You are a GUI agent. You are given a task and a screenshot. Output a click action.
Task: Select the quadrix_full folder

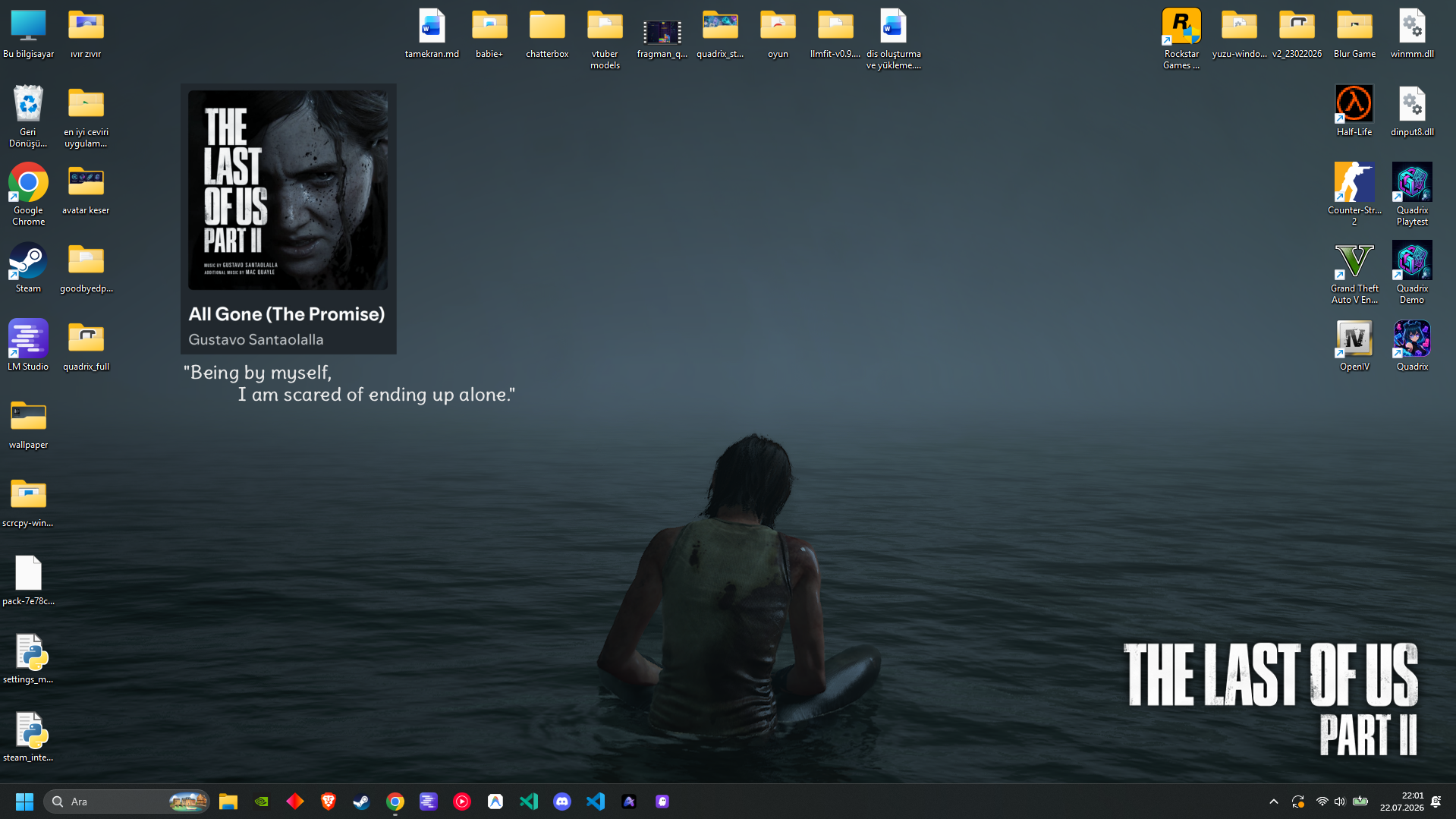click(x=86, y=345)
